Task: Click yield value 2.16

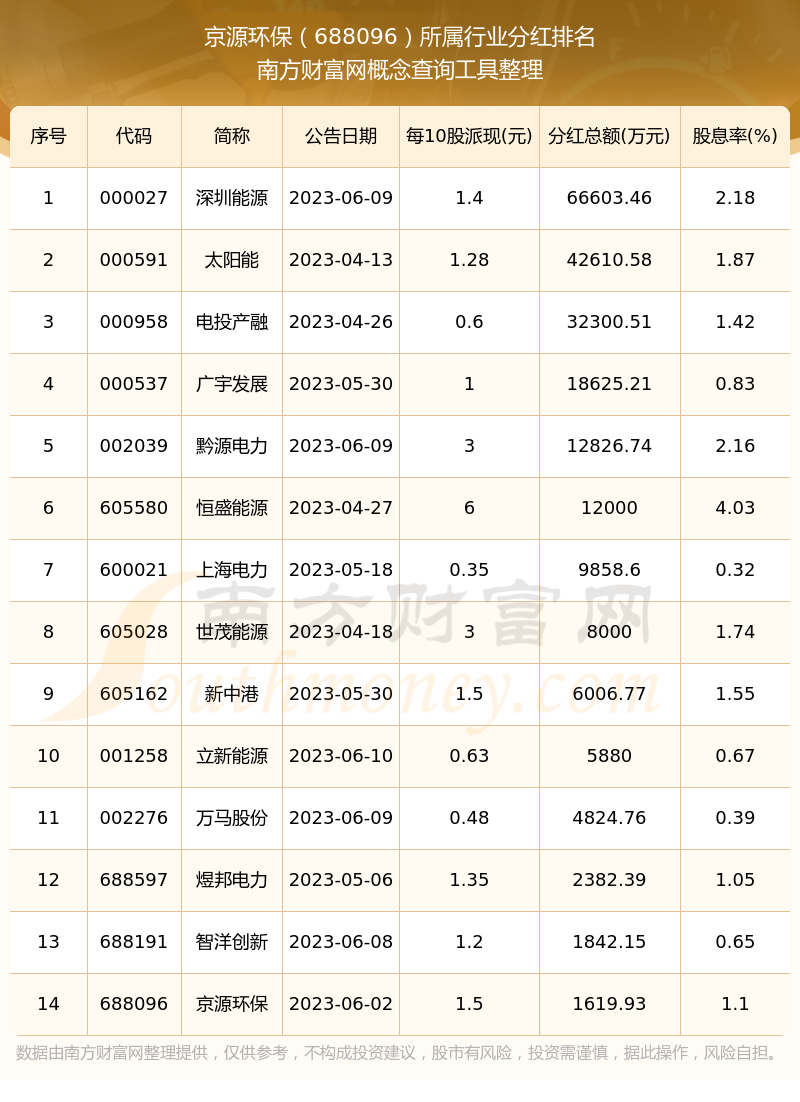Action: [x=735, y=446]
